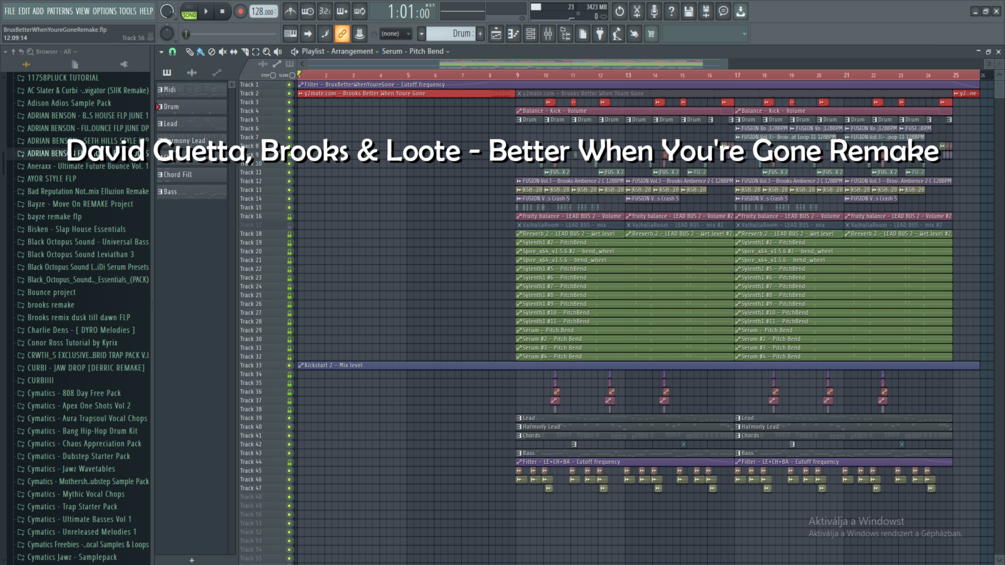Toggle typing keyboard to piano icon
This screenshot has height=565, width=1005.
290,34
